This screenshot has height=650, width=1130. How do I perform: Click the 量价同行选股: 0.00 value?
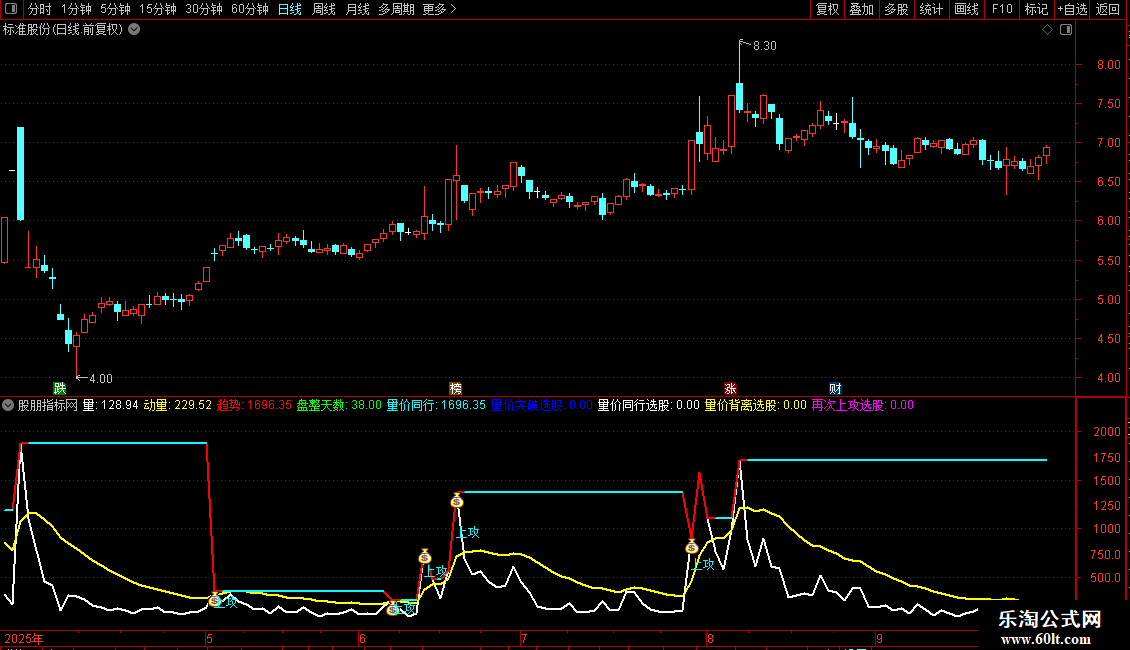point(649,406)
